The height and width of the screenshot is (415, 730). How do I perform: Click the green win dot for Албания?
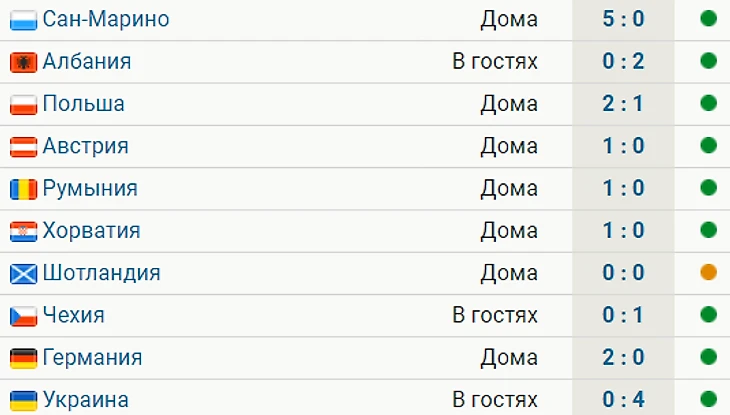(709, 62)
